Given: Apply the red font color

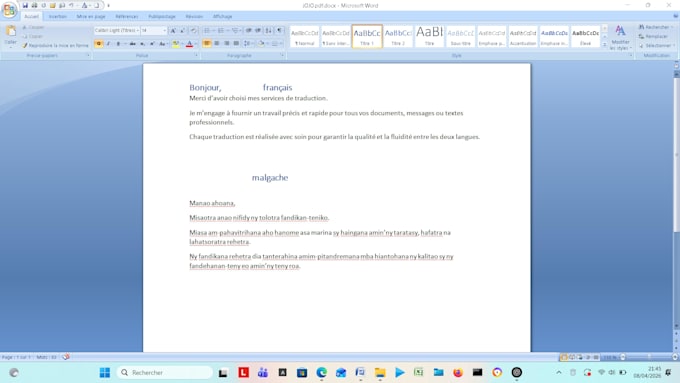Looking at the screenshot, I should [189, 44].
